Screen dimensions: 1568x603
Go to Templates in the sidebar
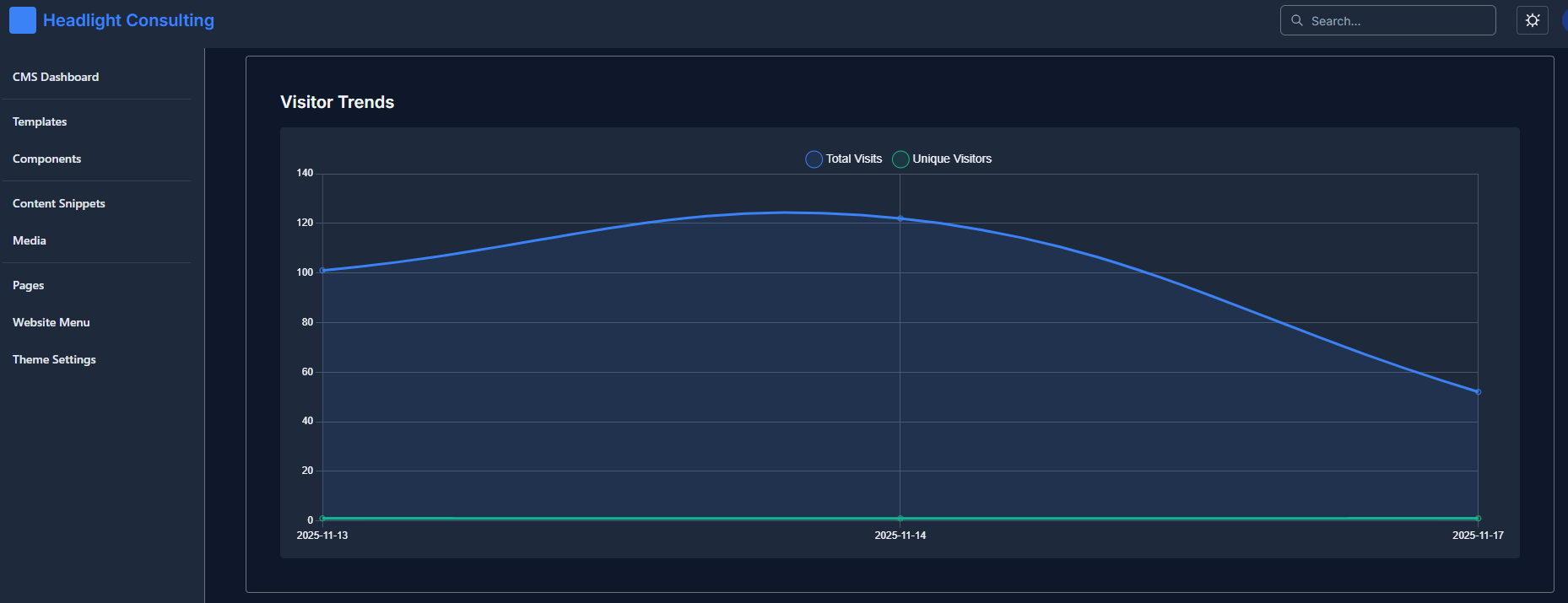coord(40,121)
